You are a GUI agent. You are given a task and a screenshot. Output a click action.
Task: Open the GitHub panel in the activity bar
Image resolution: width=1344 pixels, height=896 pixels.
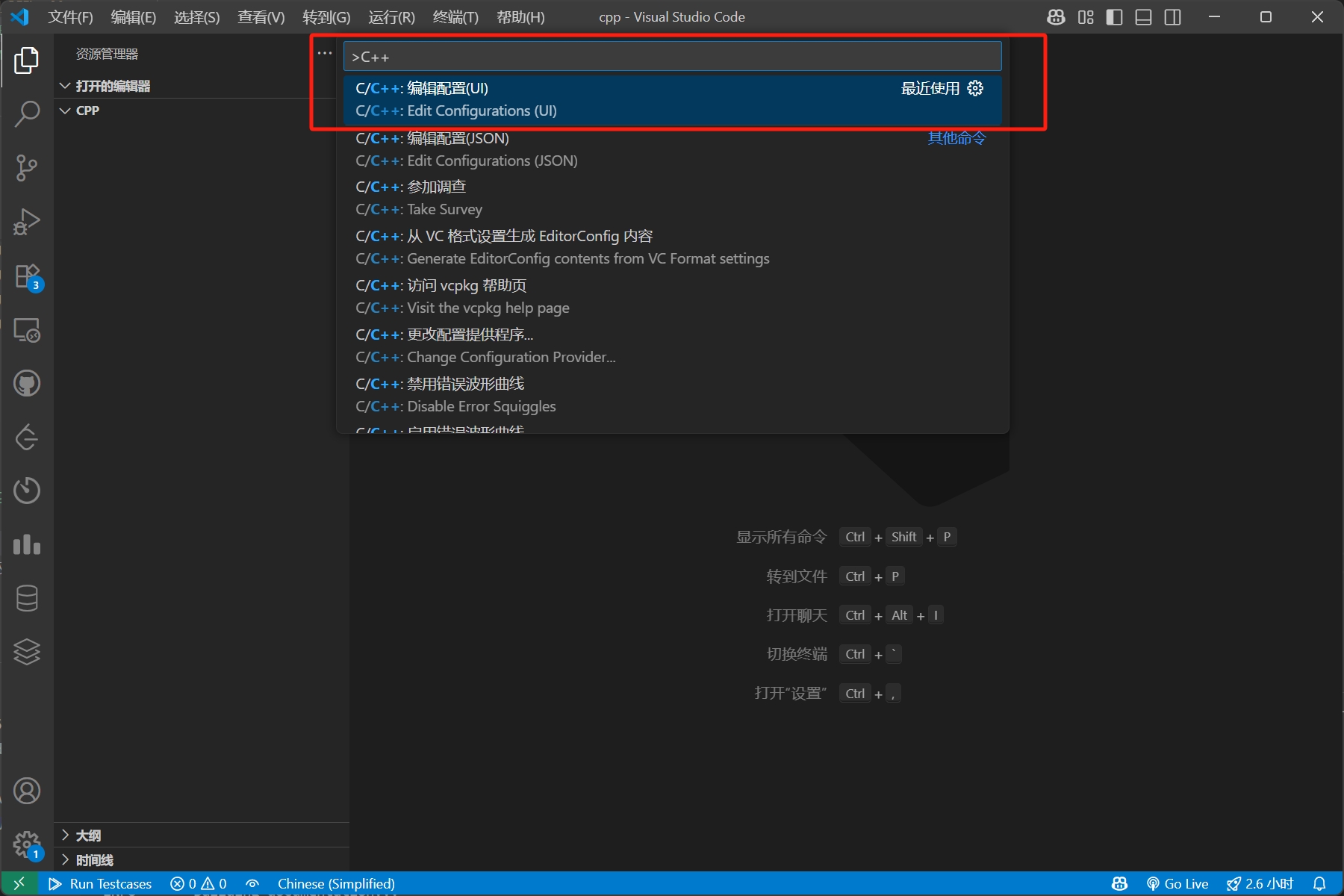pos(27,383)
